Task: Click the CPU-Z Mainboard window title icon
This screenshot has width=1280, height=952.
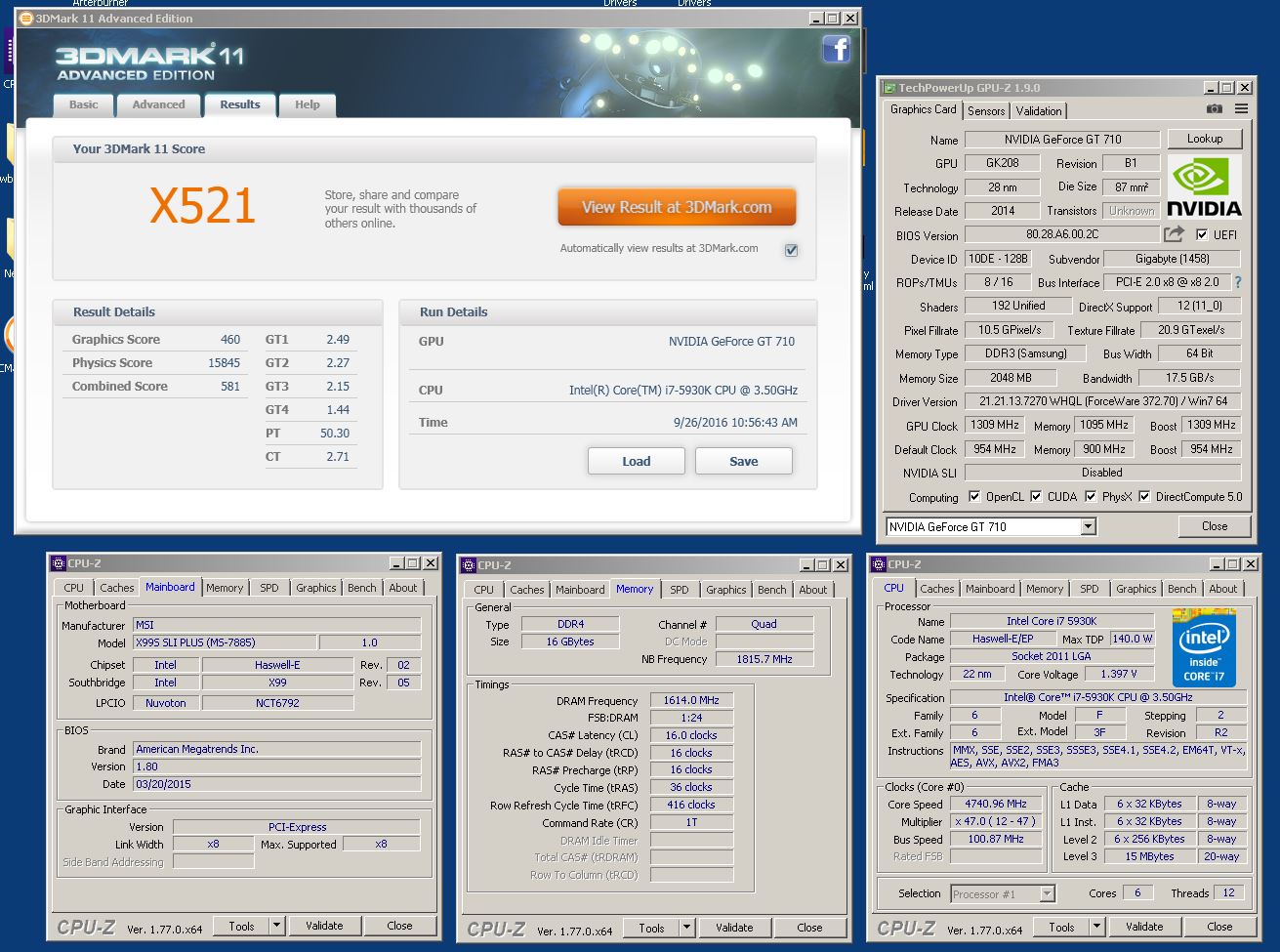Action: coord(59,563)
